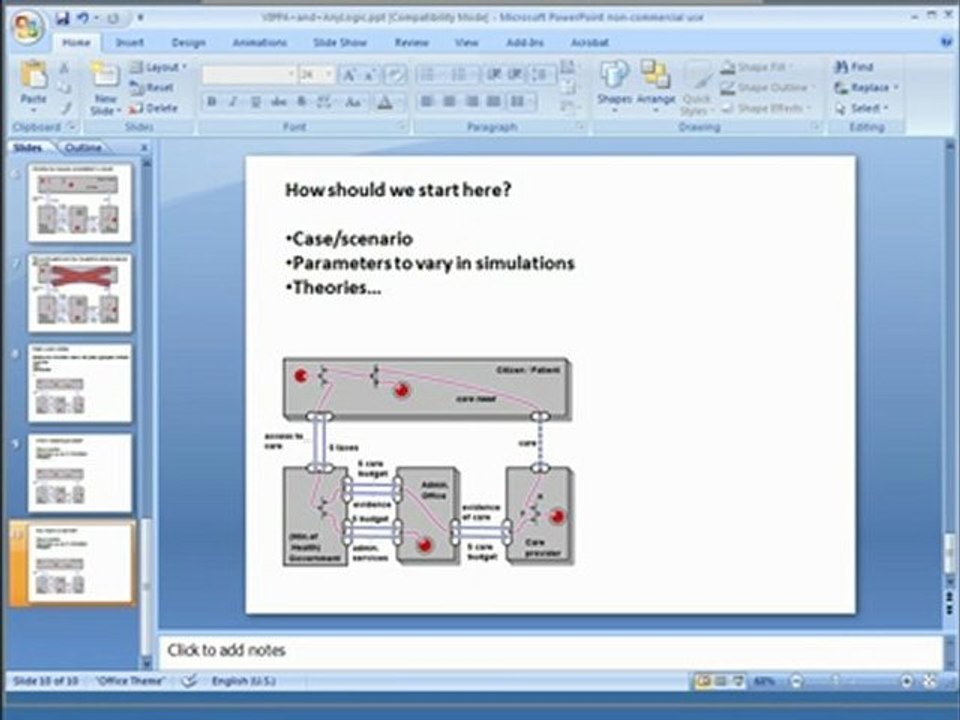The image size is (960, 720).
Task: Run spell check from status bar icon
Action: click(x=189, y=681)
